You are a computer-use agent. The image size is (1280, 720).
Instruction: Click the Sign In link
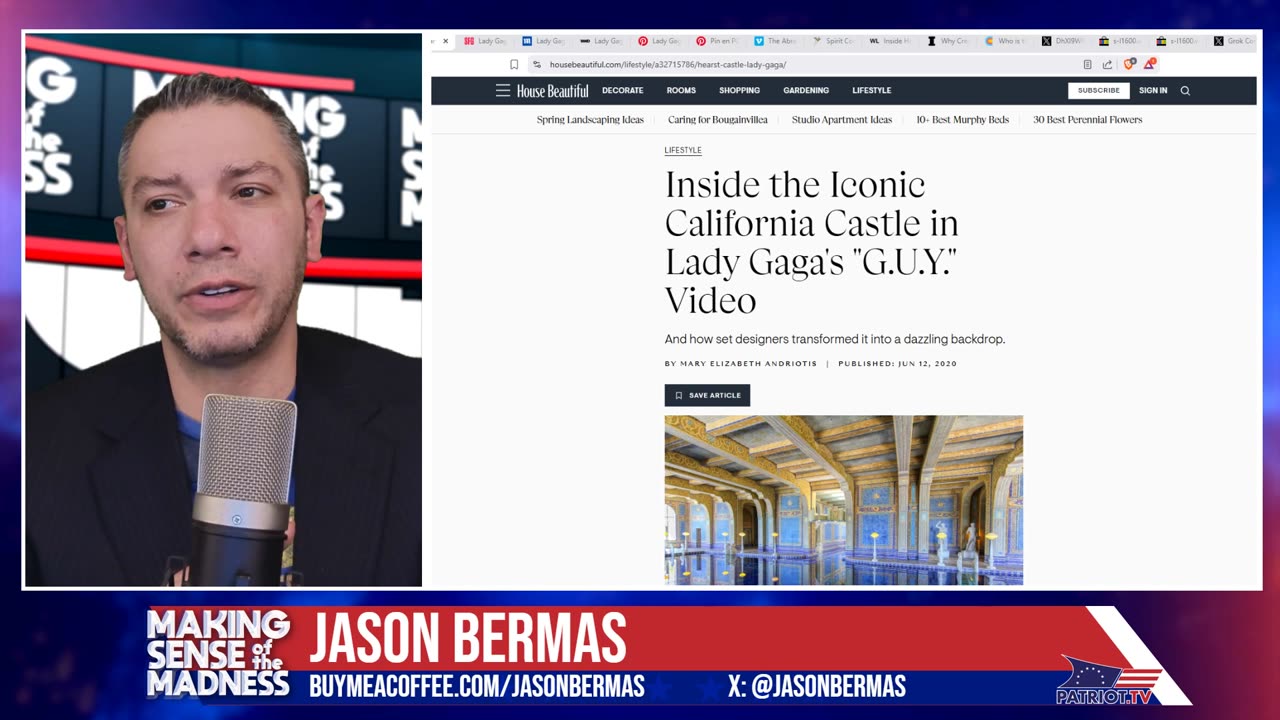[1152, 90]
